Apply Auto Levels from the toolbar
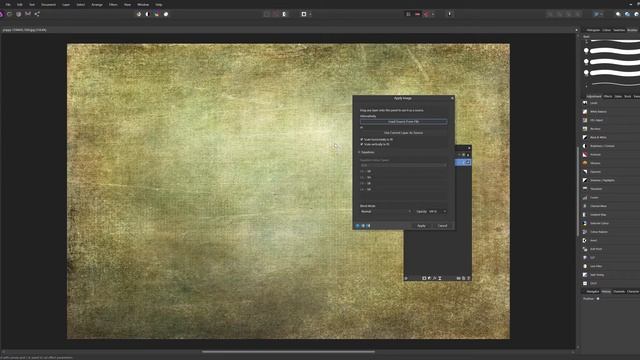The width and height of the screenshot is (640, 360). tap(139, 14)
